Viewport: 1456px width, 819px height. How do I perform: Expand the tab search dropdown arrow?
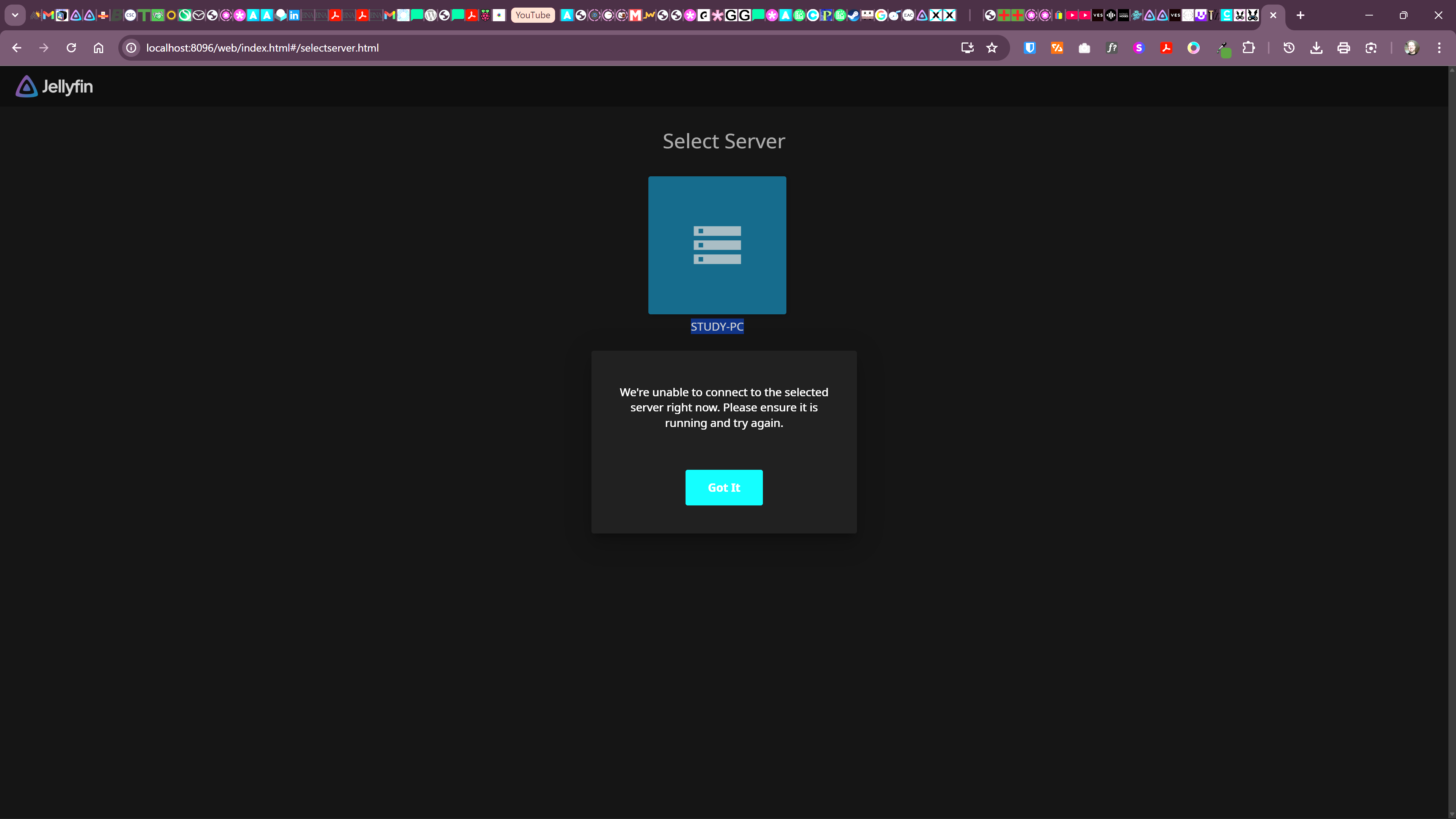point(15,15)
